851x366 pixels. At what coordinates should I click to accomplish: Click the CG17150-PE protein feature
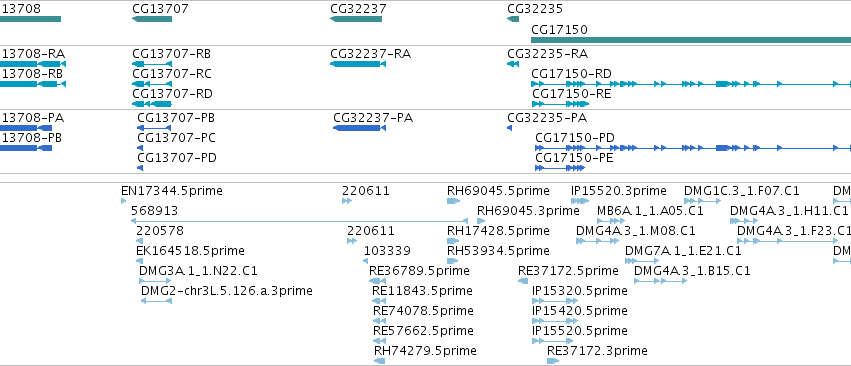[560, 168]
